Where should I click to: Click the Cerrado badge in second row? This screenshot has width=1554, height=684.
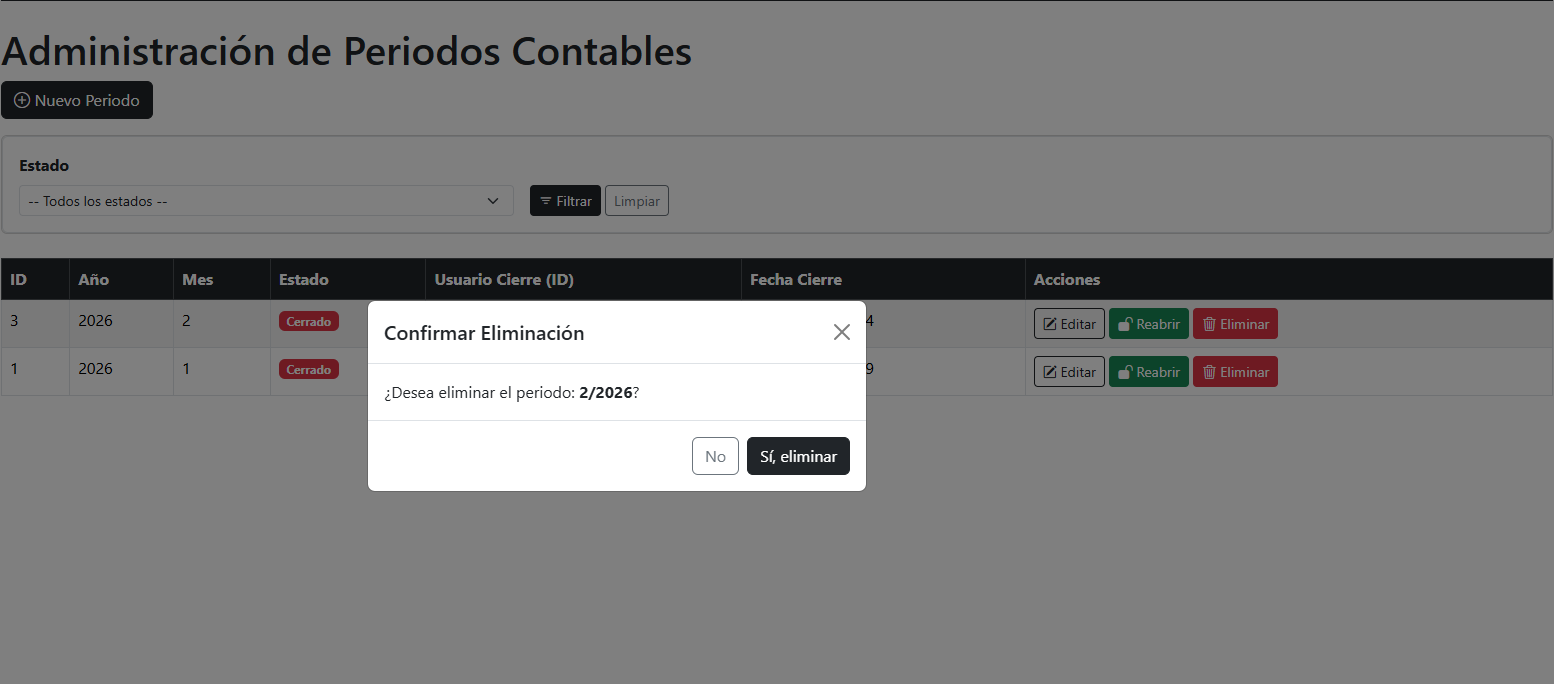(x=308, y=369)
